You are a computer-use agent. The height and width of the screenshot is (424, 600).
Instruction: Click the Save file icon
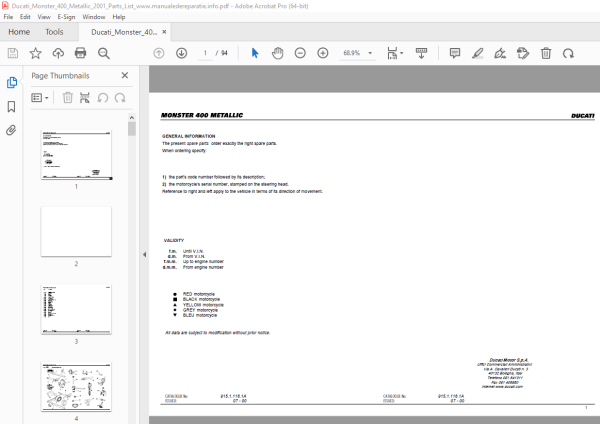tap(13, 53)
